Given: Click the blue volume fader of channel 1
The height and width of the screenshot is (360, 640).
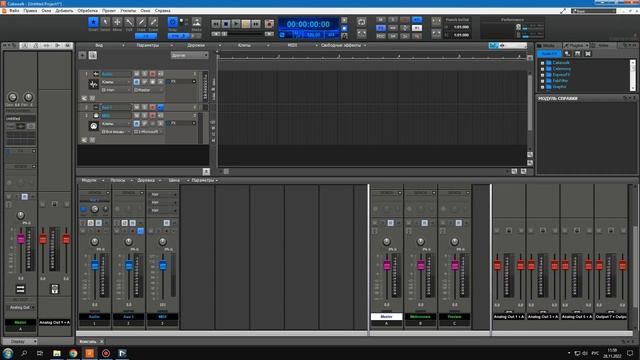Looking at the screenshot, I should [95, 265].
